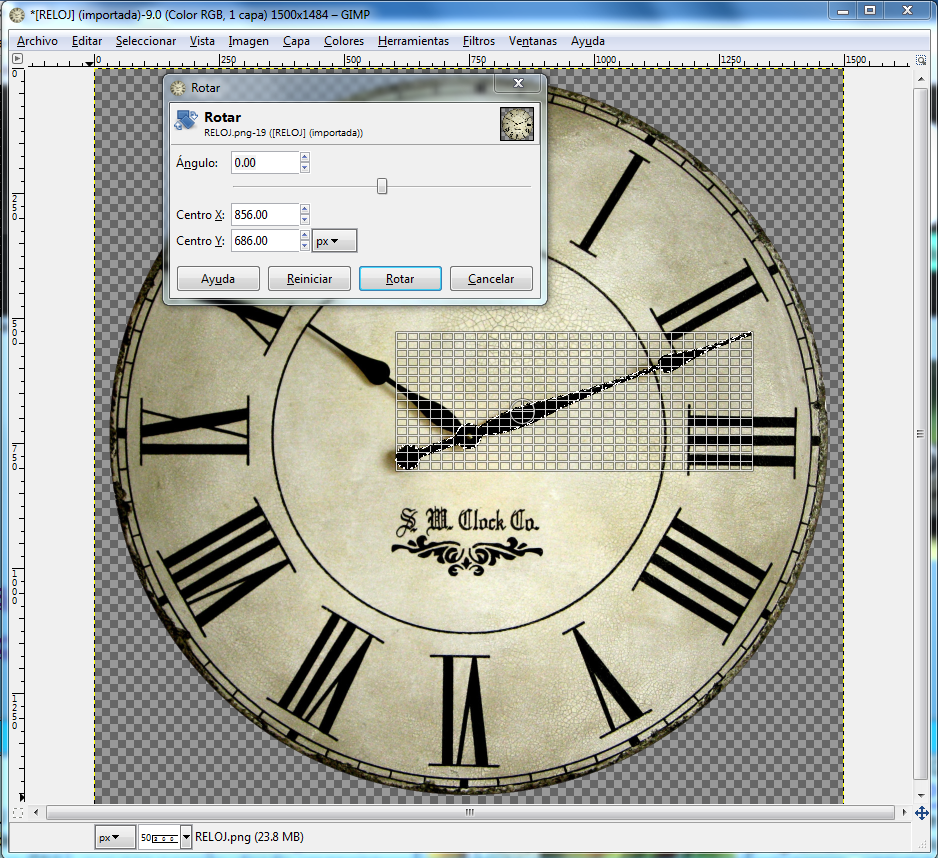938x858 pixels.
Task: Open the Ayuda menu
Action: click(587, 41)
